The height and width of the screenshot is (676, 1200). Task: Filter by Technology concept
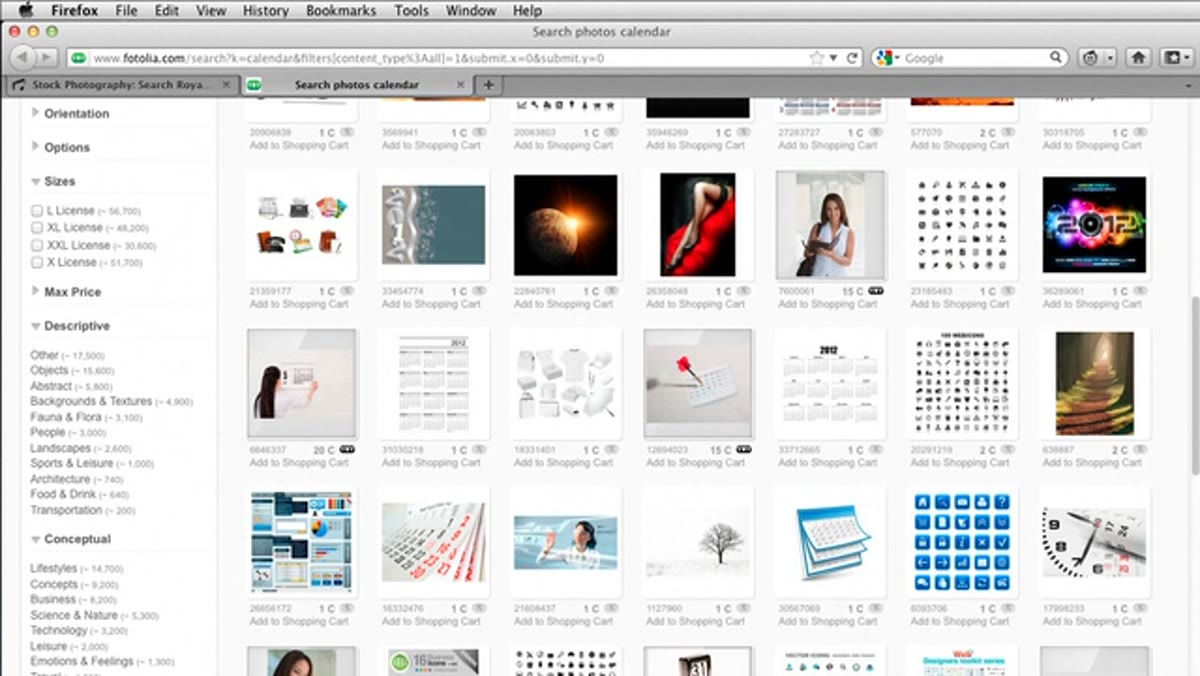tap(59, 630)
